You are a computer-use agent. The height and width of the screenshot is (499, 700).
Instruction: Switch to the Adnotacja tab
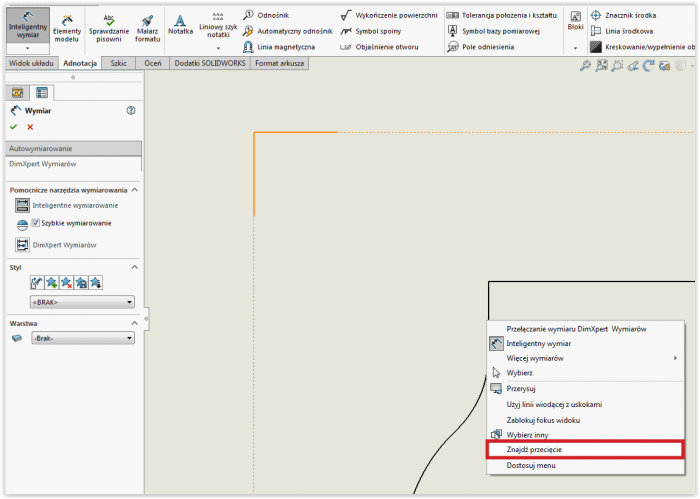[80, 63]
